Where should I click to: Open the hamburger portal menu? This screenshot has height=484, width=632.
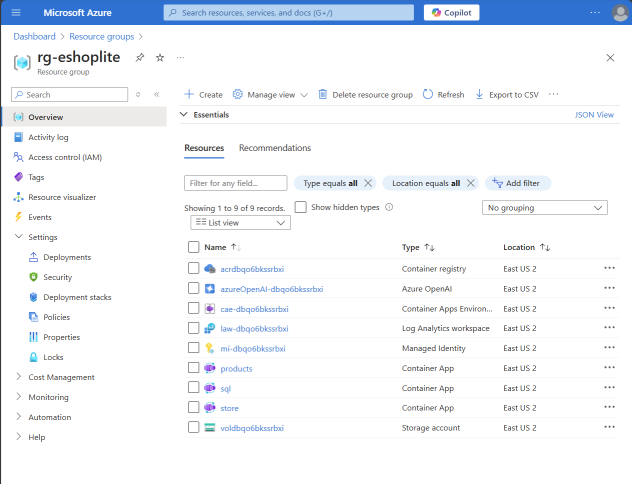click(16, 12)
